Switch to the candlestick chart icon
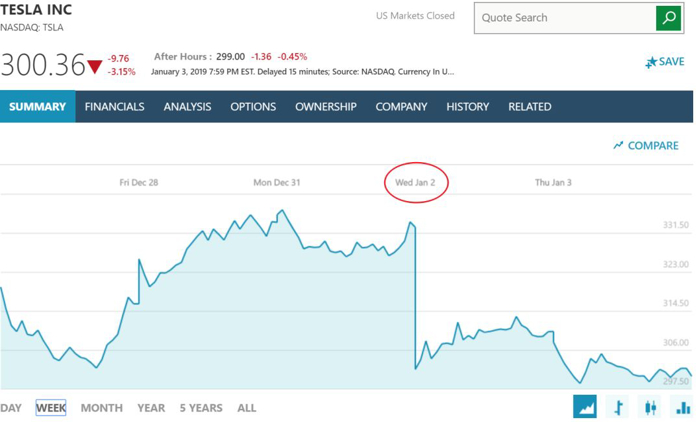The height and width of the screenshot is (422, 700). pyautogui.click(x=650, y=407)
